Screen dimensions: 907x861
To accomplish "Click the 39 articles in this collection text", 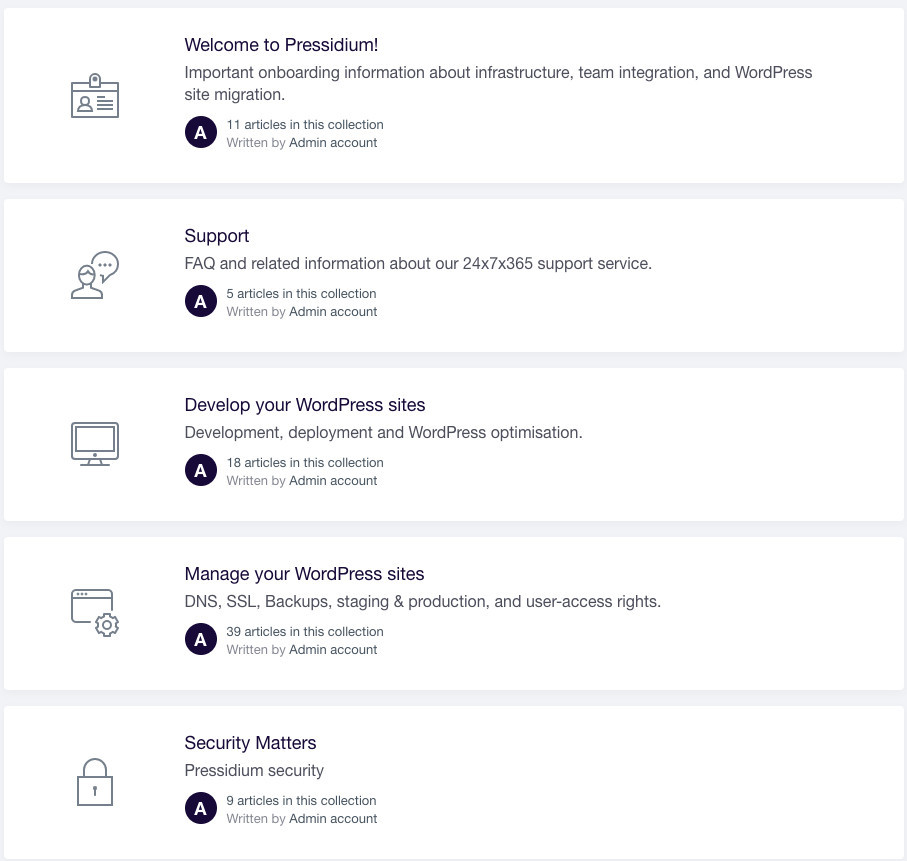I will coord(305,631).
